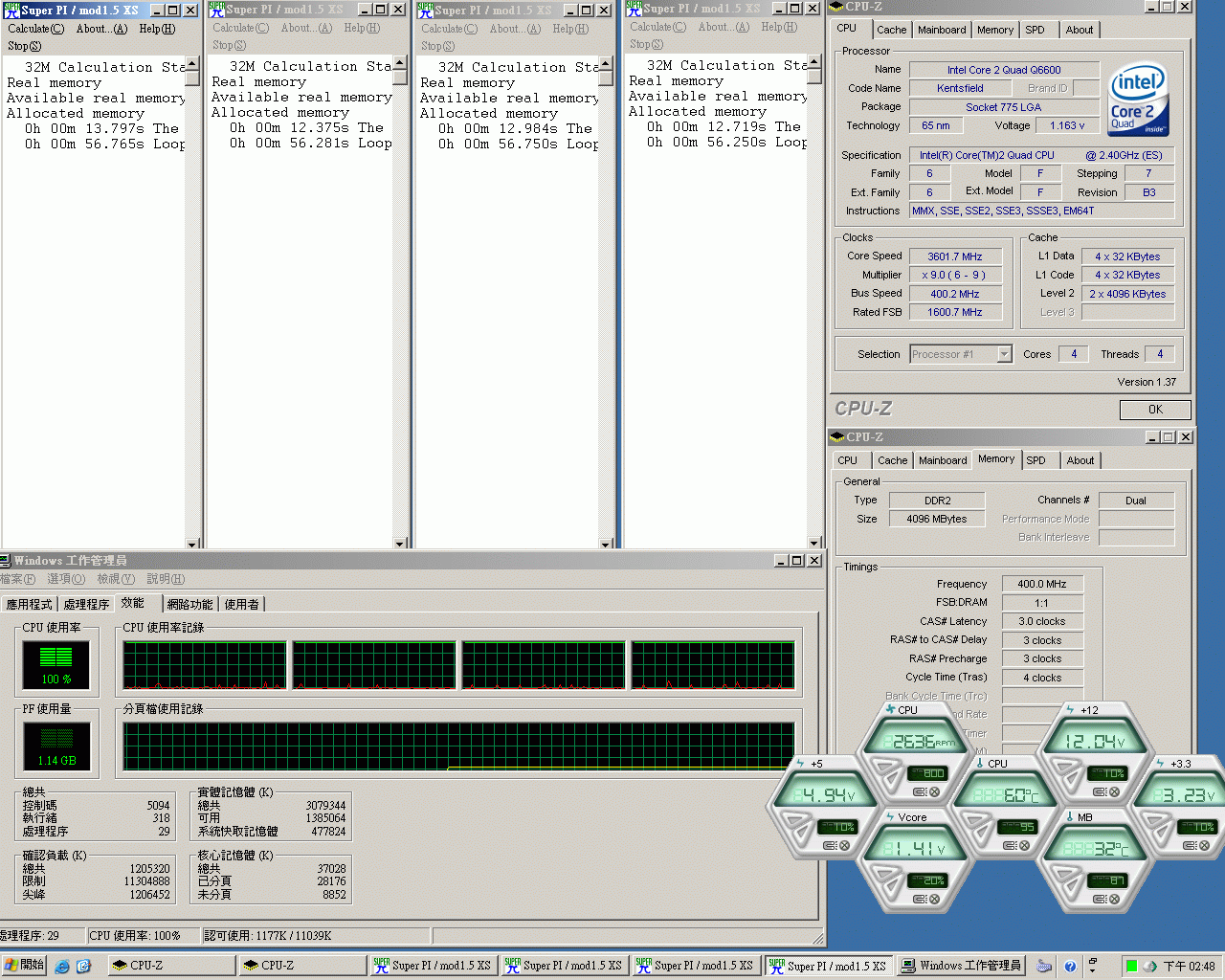The image size is (1225, 980).
Task: Click dock icon on CPU temperature gadget
Action: click(x=1009, y=845)
